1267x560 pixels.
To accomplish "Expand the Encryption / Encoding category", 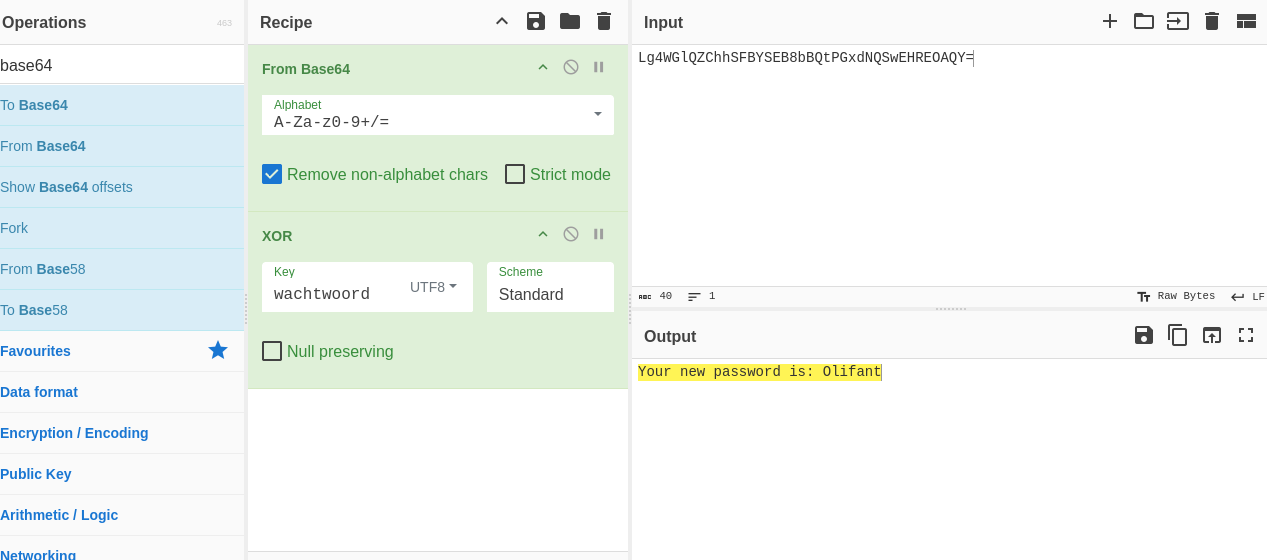I will [x=74, y=433].
